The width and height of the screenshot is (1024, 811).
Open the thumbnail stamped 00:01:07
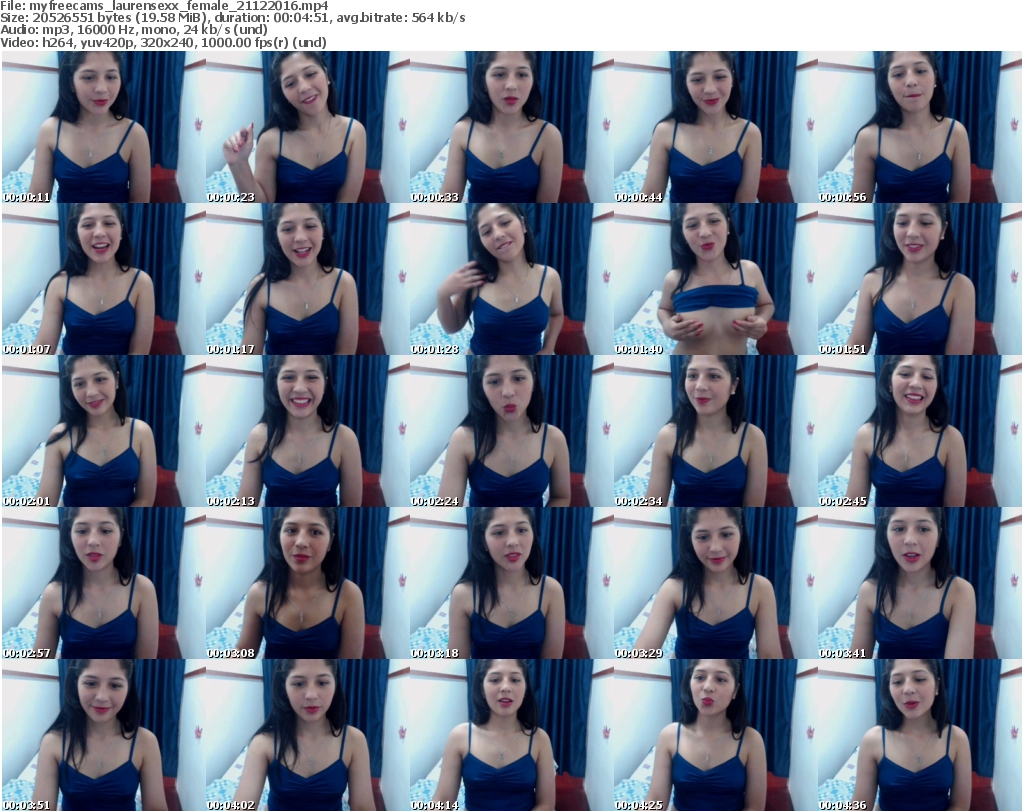pyautogui.click(x=104, y=279)
